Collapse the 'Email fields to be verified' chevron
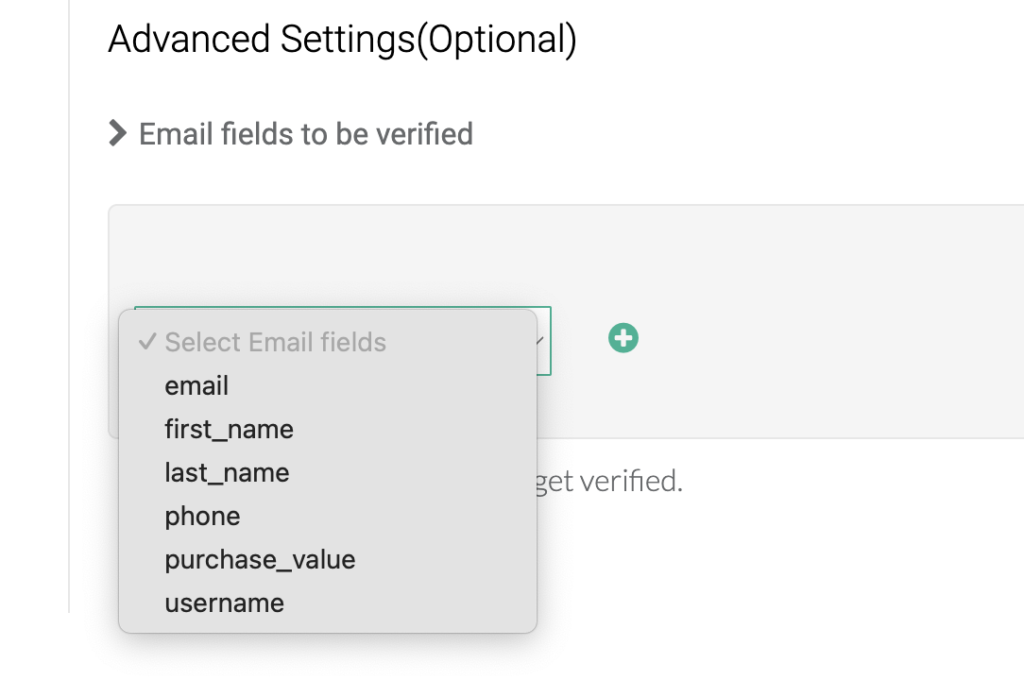 [118, 133]
